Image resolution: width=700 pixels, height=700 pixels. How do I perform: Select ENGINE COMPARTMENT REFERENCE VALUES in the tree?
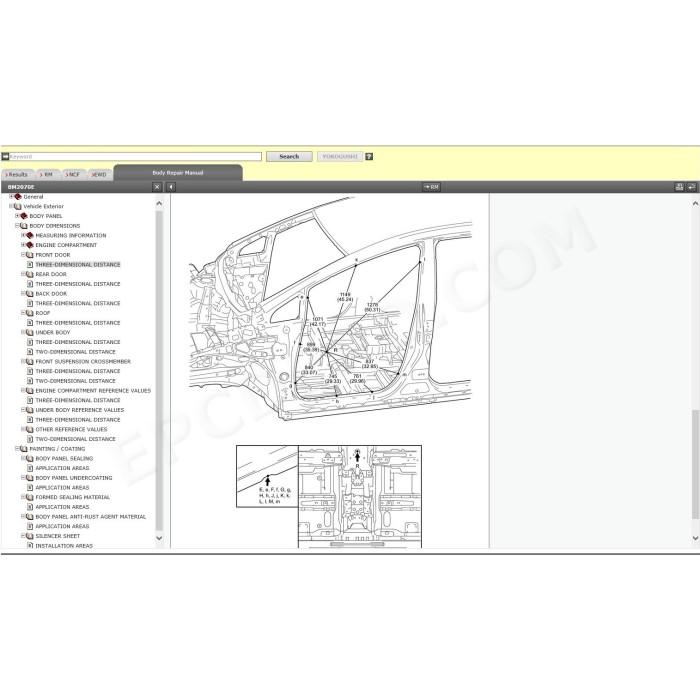93,391
